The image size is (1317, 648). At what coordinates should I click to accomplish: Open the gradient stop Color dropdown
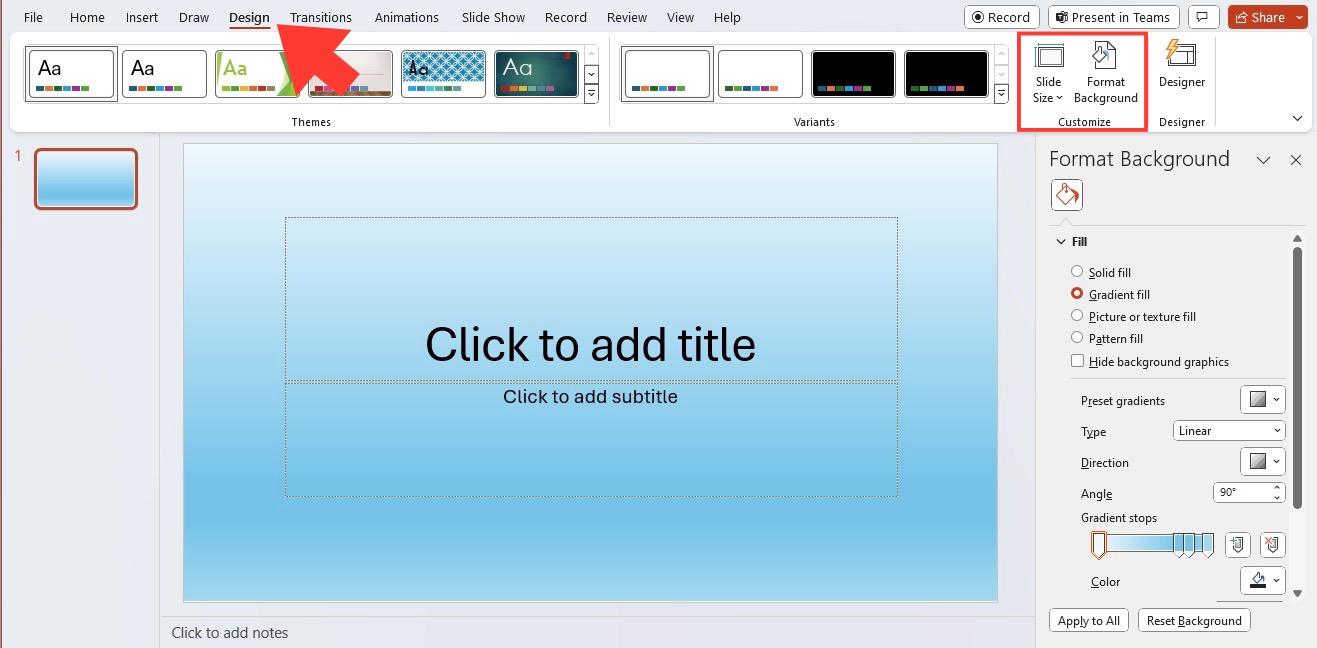pyautogui.click(x=1263, y=581)
